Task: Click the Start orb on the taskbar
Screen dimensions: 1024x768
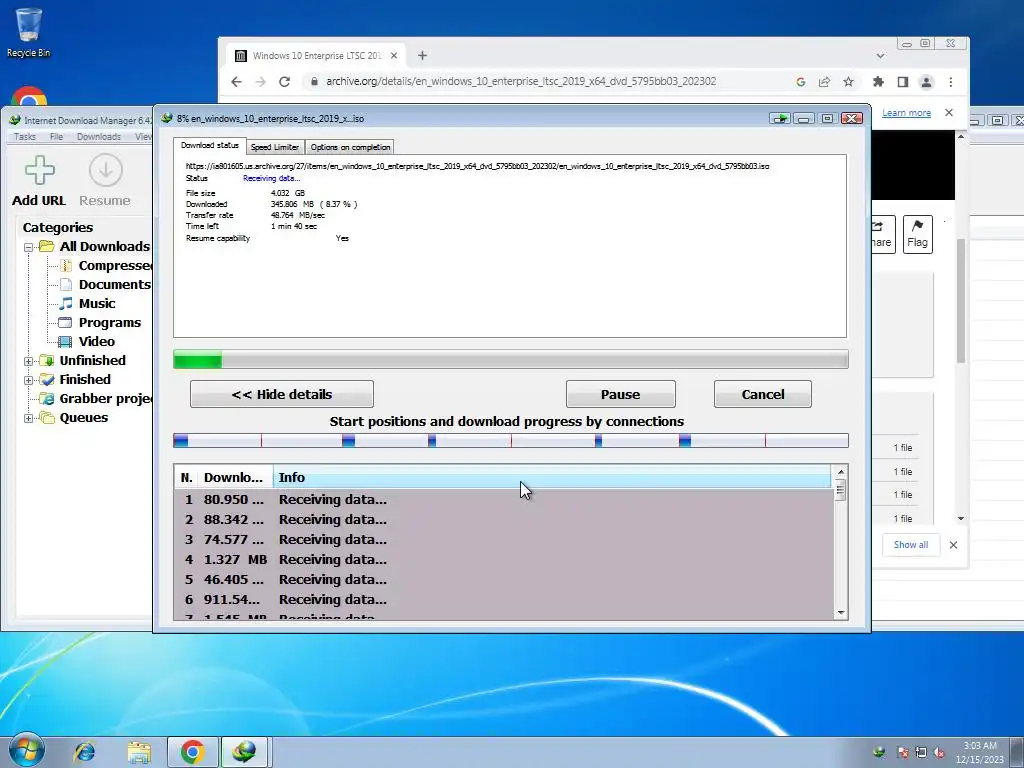Action: point(26,750)
